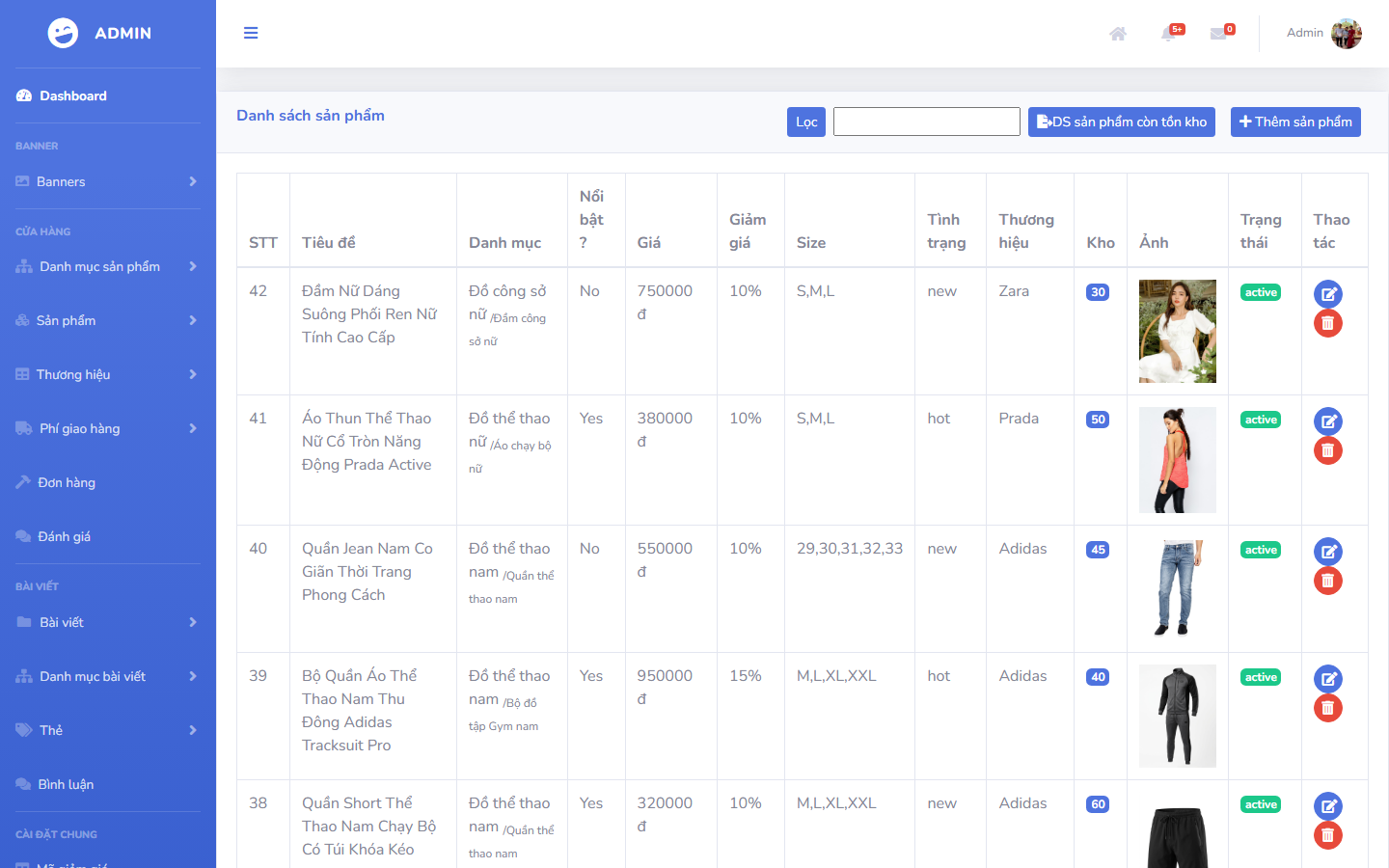Toggle the sidebar hamburger menu
This screenshot has width=1389, height=868.
point(251,33)
